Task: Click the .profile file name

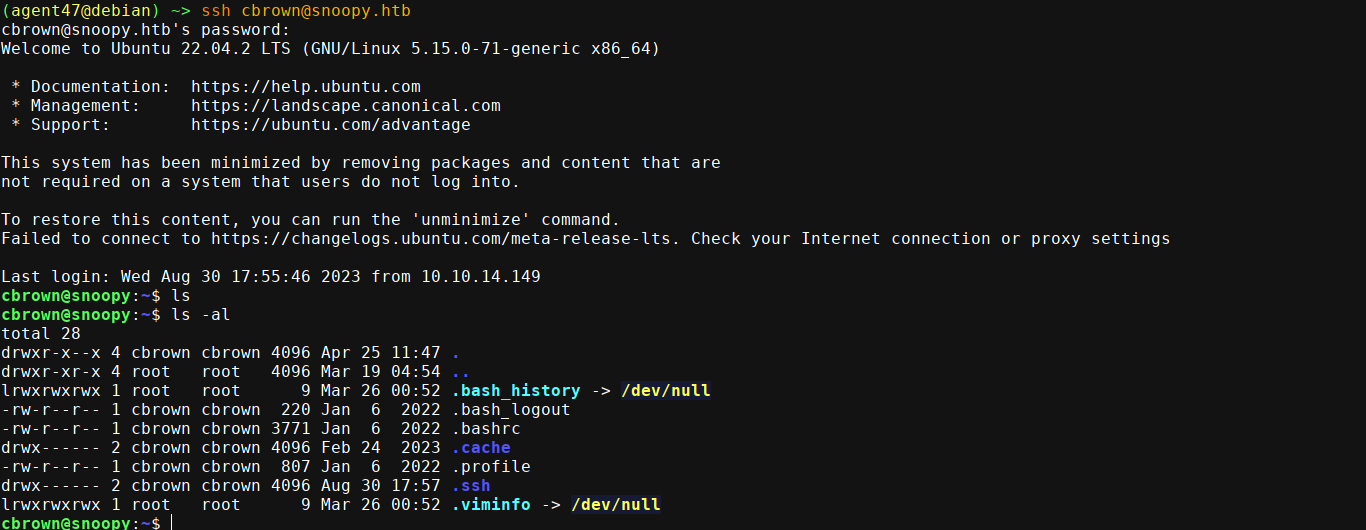Action: [490, 467]
